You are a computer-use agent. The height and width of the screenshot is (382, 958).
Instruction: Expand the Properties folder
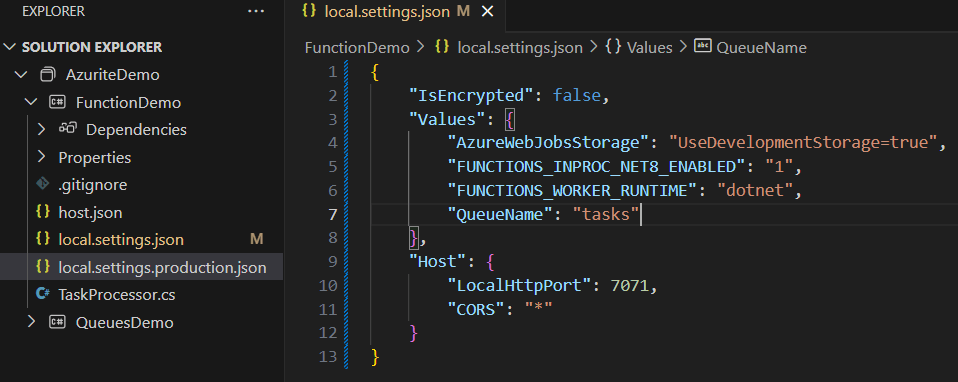pos(42,157)
